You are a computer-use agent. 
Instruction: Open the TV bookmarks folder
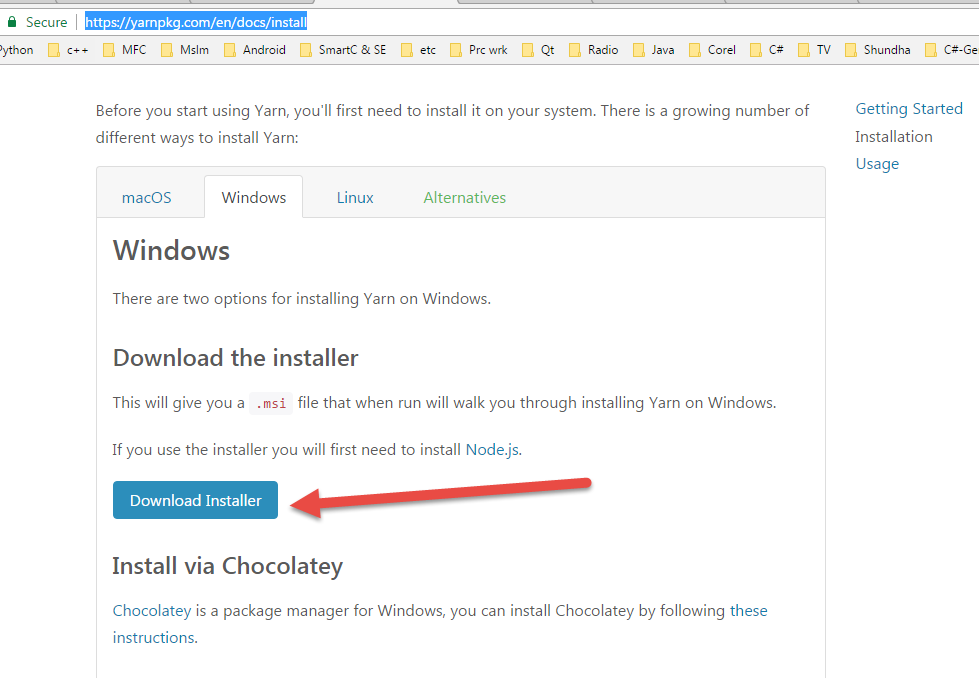[815, 49]
